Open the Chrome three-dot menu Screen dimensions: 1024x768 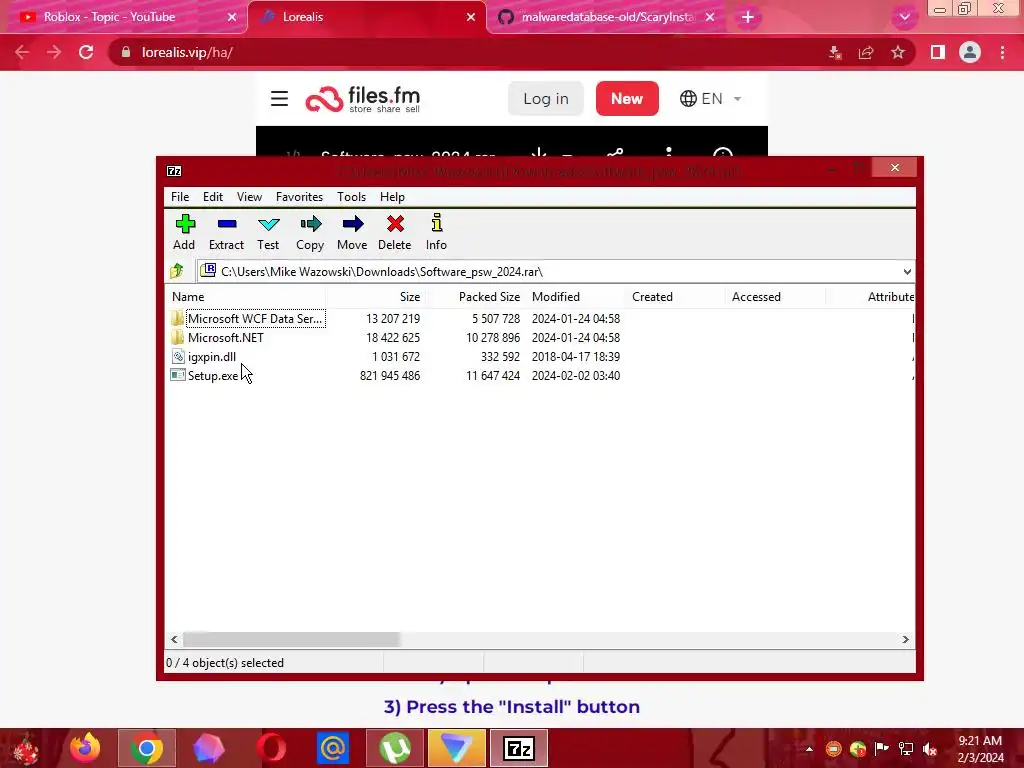pos(1002,52)
